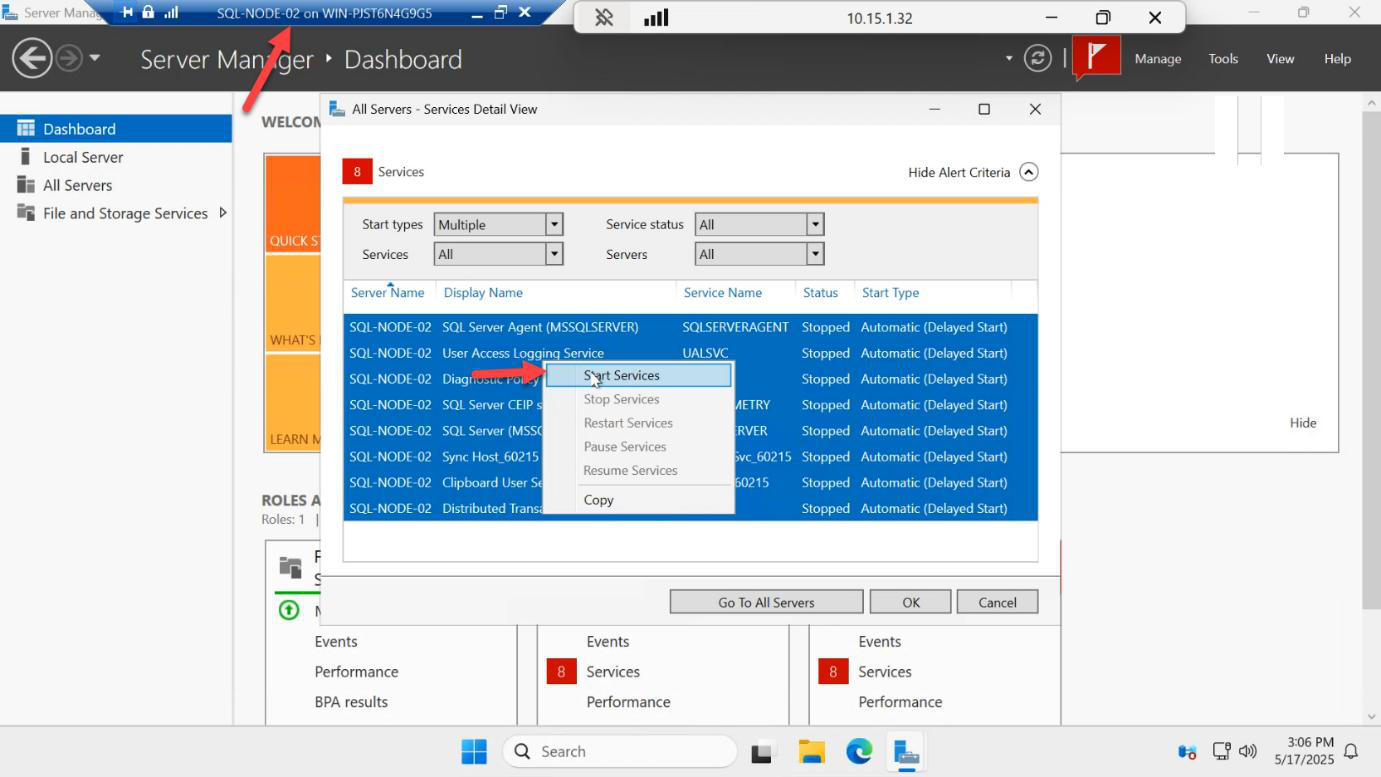This screenshot has width=1381, height=777.
Task: Click the SQLSERVERAGENT service name cell
Action: (x=735, y=327)
